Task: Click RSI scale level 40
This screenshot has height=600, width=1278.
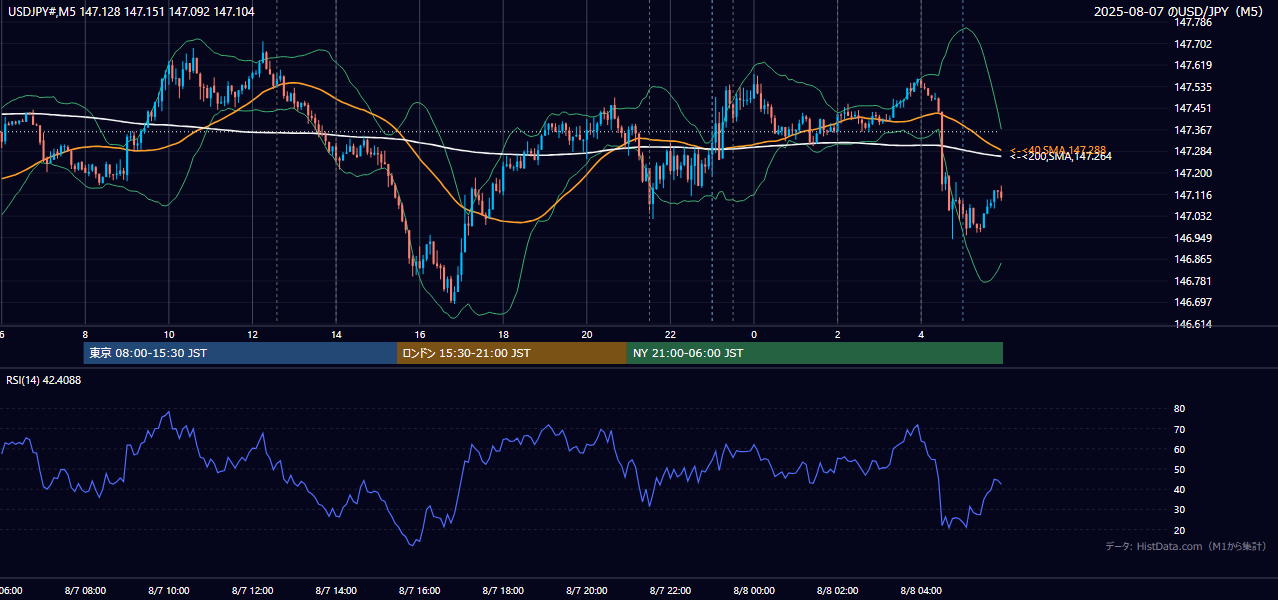Action: [x=1180, y=489]
